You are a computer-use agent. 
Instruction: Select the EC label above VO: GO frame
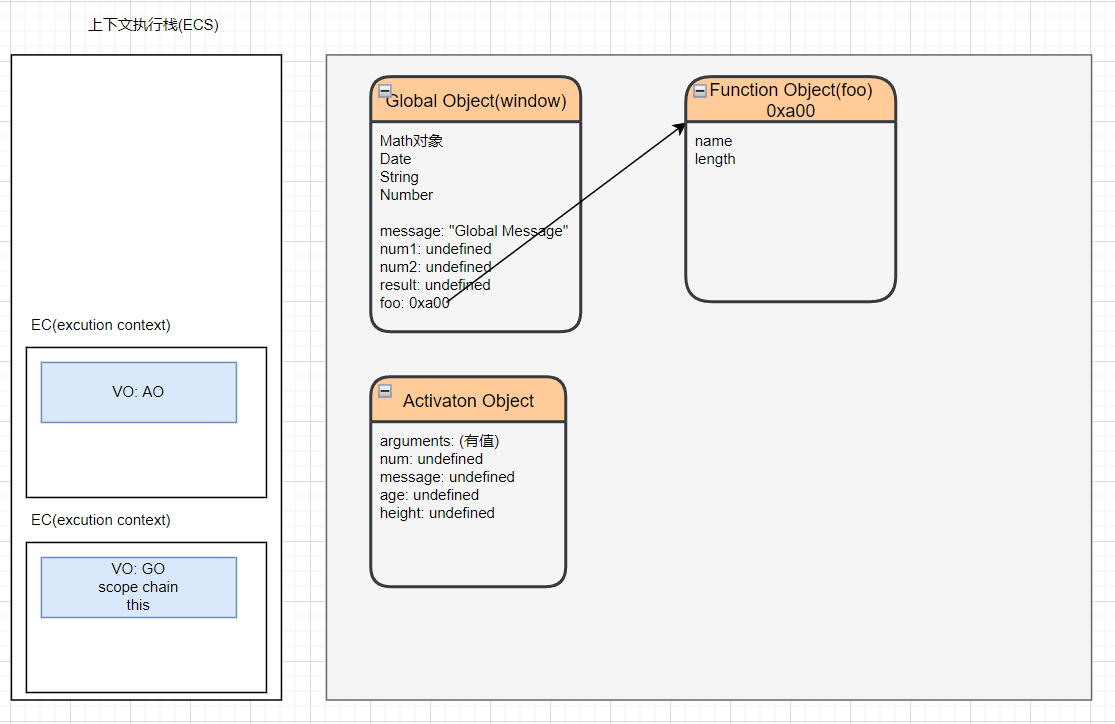[x=101, y=520]
